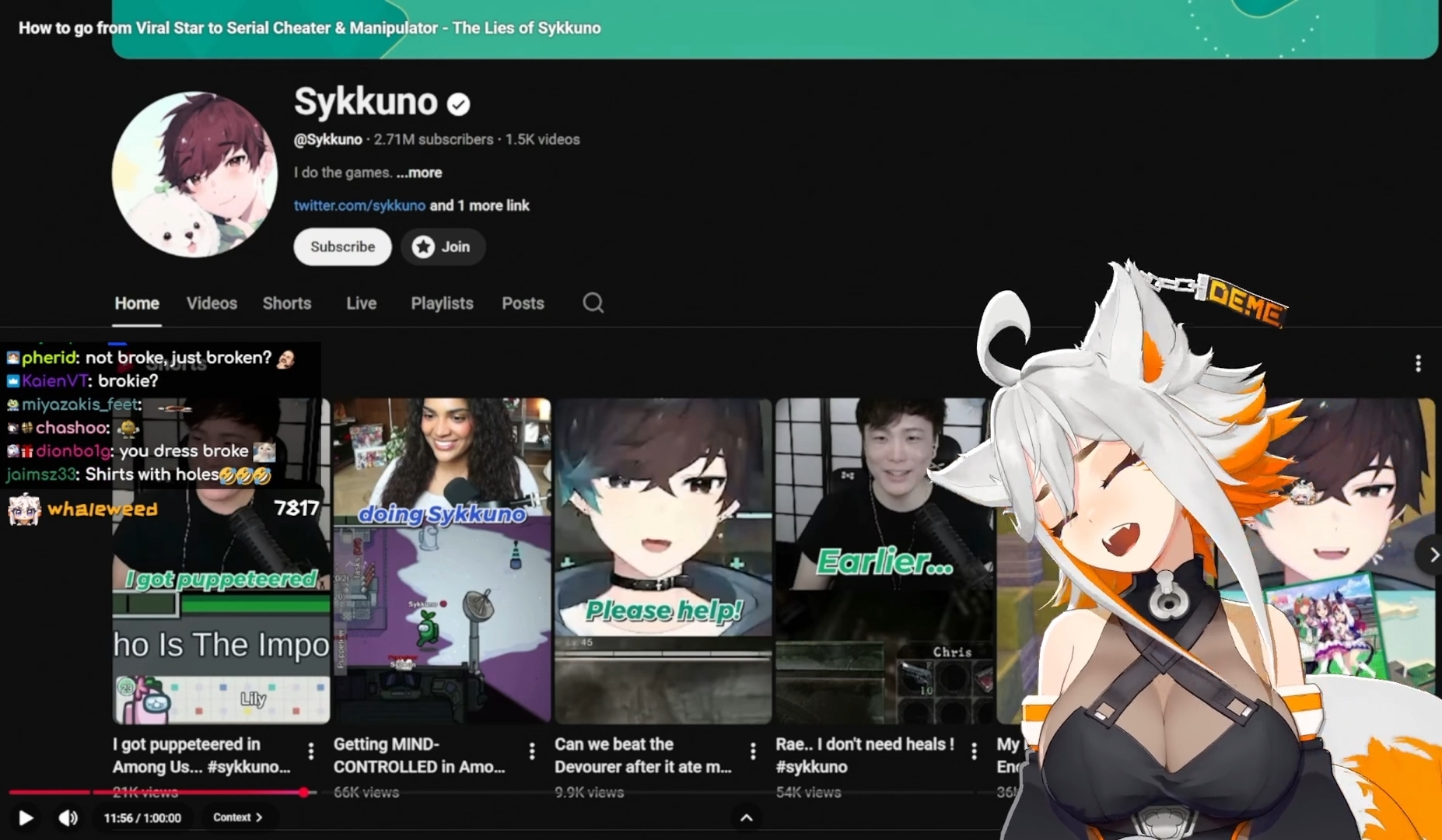This screenshot has height=840, width=1442.
Task: Open the 'Please help!' short thumbnail
Action: click(x=663, y=561)
